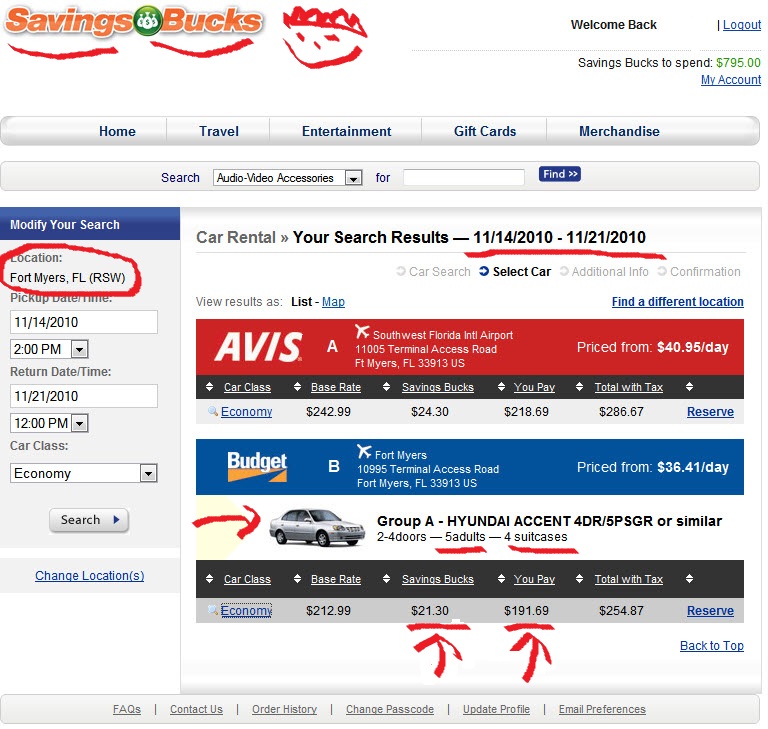
Task: Open the return time 12:00 PM dropdown
Action: pyautogui.click(x=49, y=423)
